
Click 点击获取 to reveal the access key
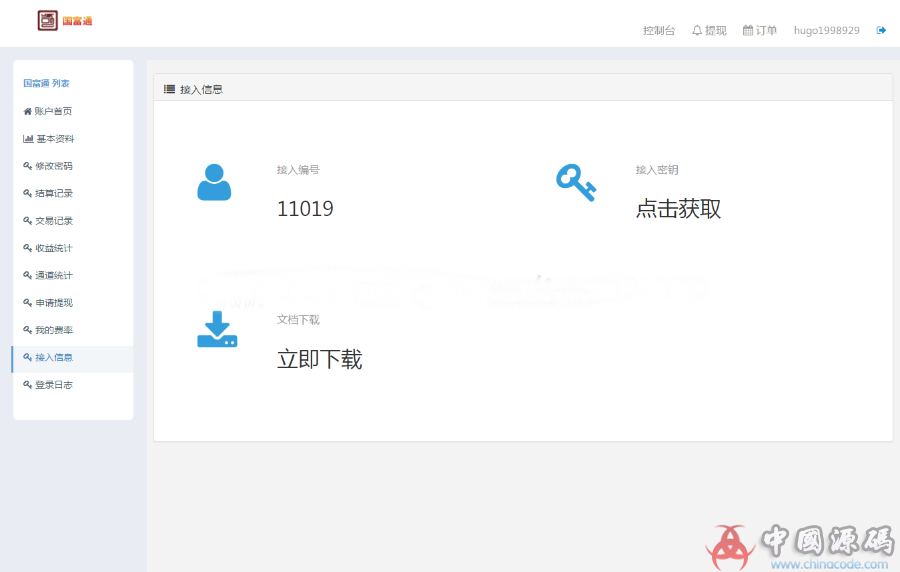click(678, 209)
